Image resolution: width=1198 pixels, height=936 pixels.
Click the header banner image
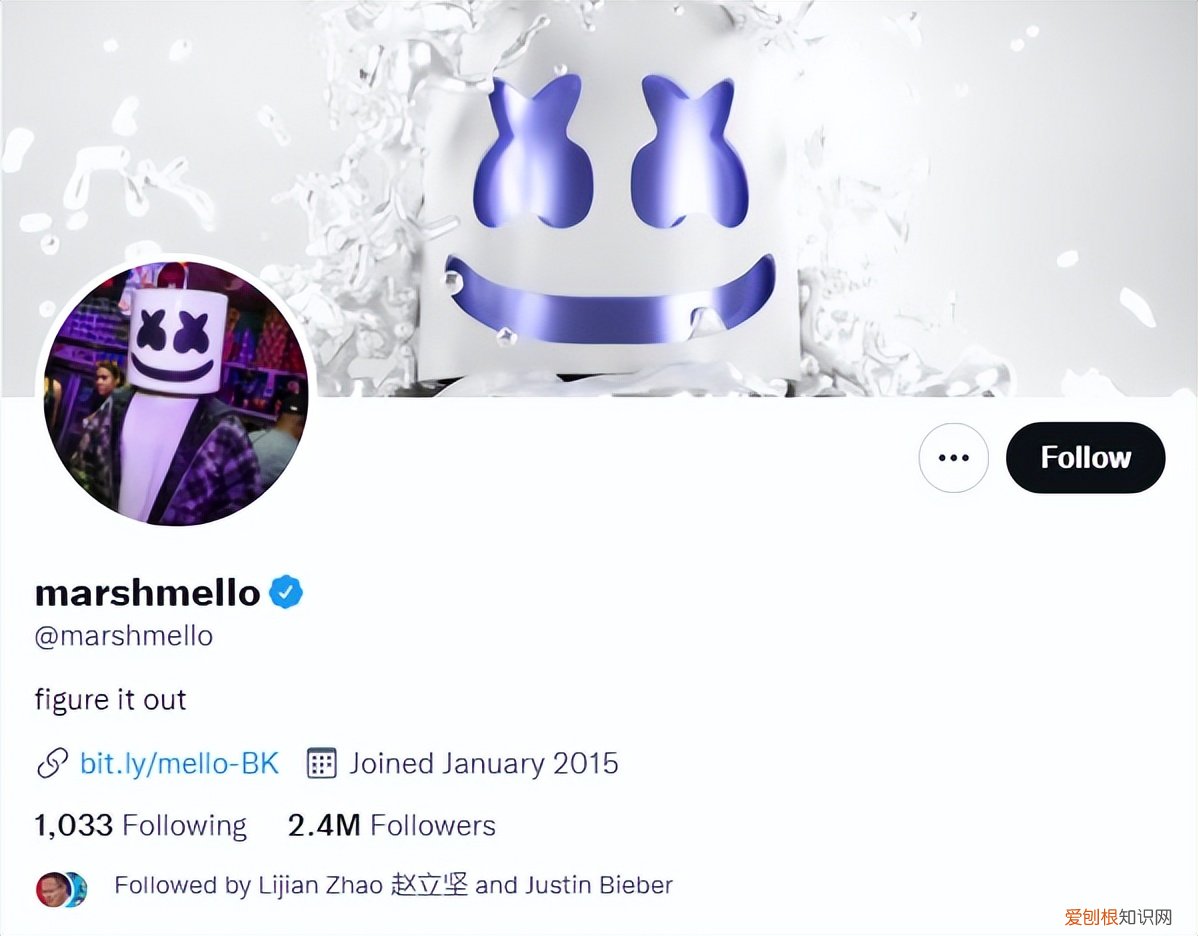click(x=599, y=199)
